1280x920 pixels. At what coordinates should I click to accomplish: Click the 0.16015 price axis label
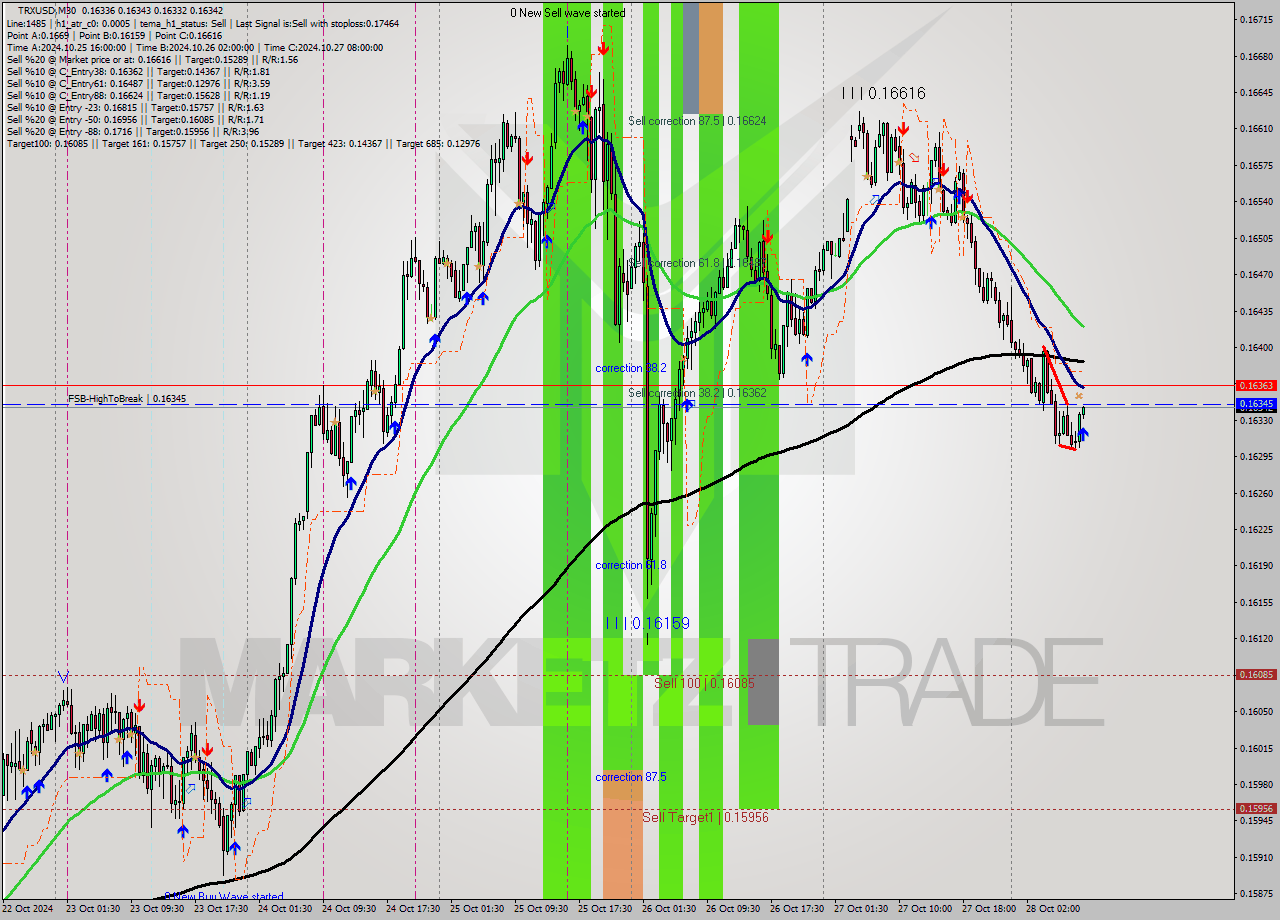1255,748
